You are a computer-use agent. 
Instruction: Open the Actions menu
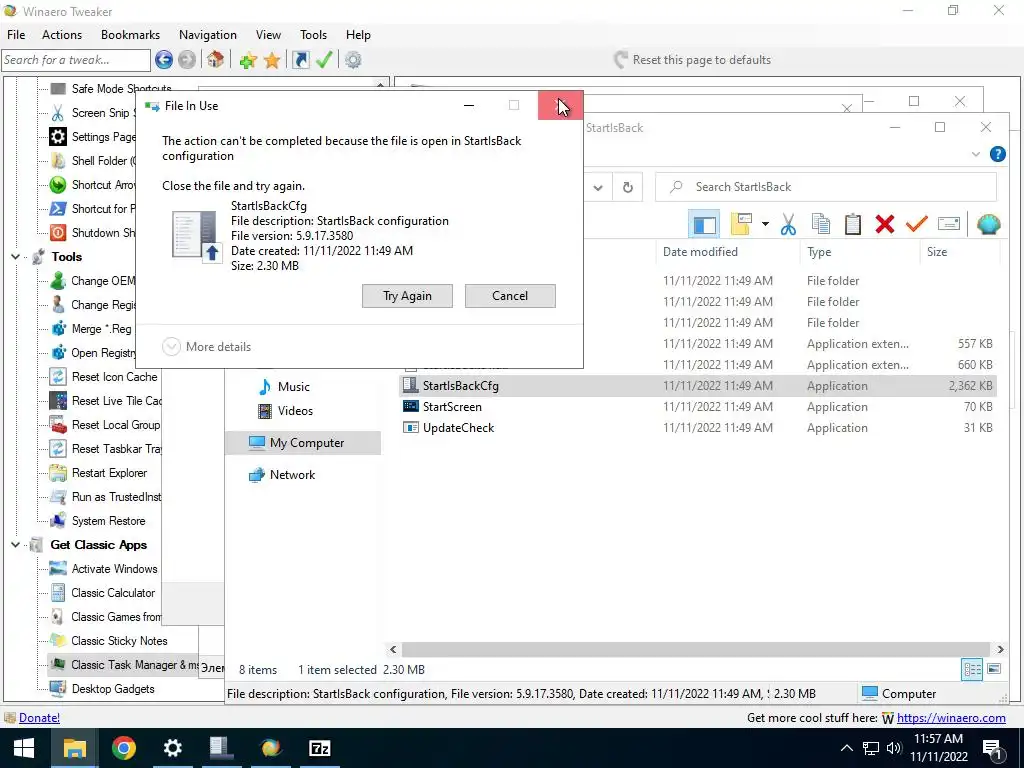(62, 35)
